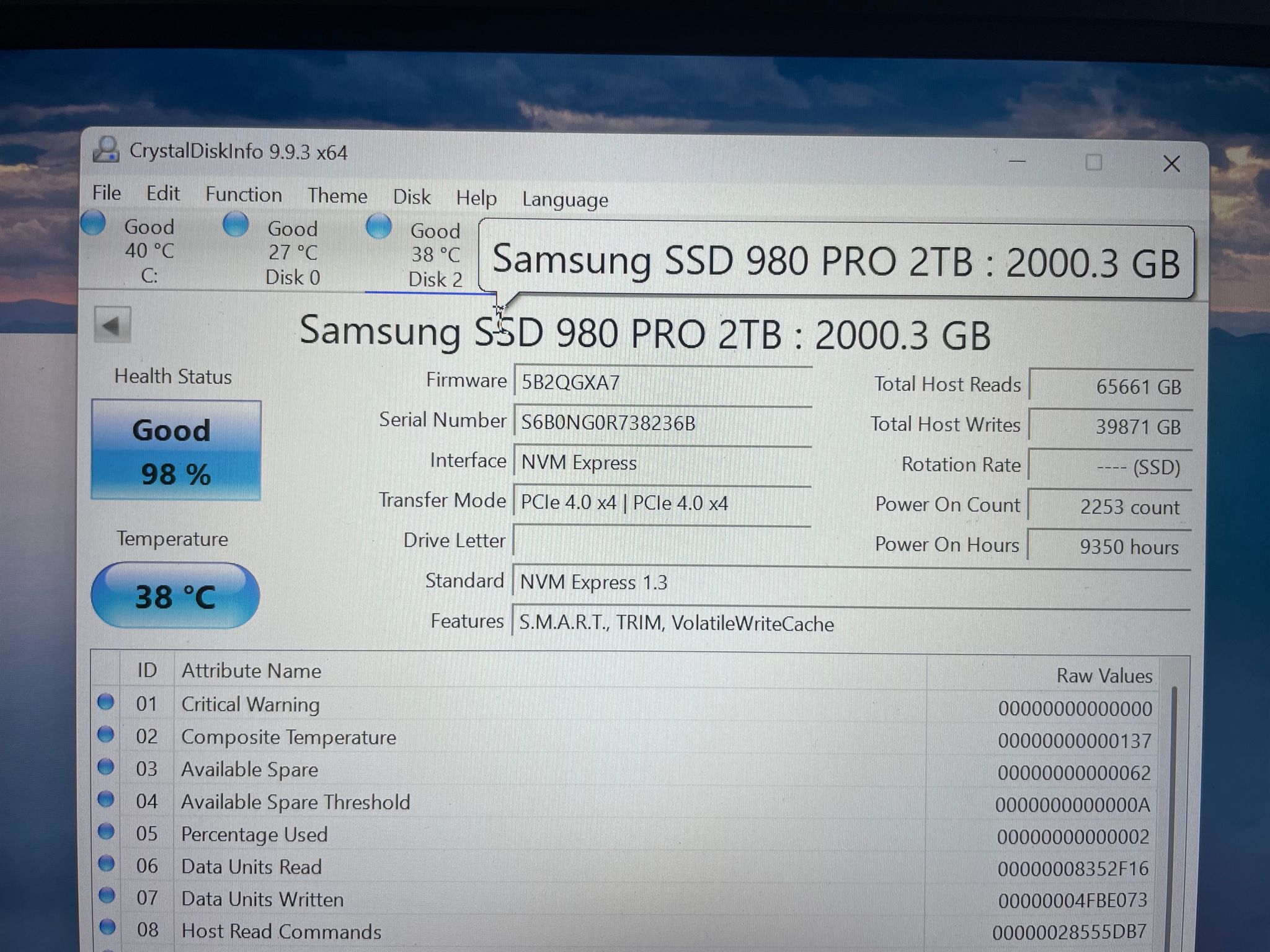Go to previous disk with left arrow
This screenshot has width=1270, height=952.
click(112, 325)
